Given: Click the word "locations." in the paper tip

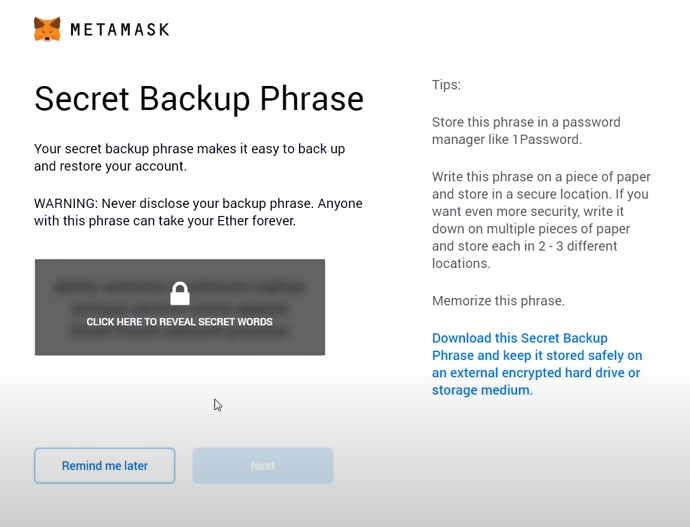Looking at the screenshot, I should [x=461, y=264].
